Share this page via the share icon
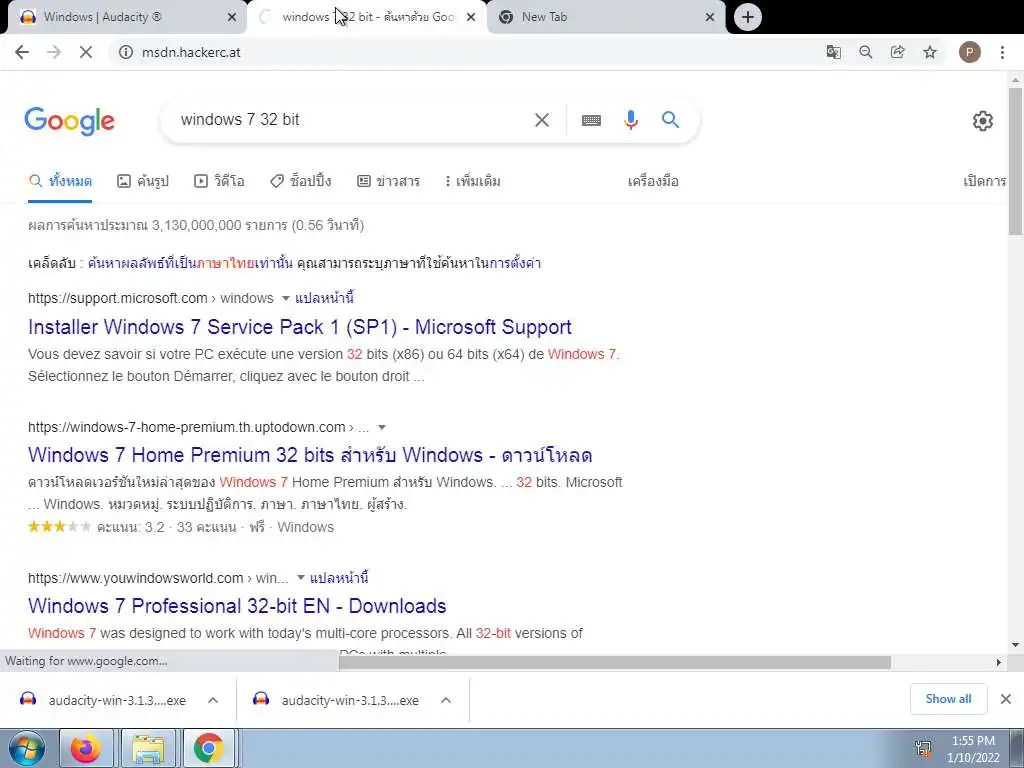This screenshot has height=768, width=1024. [897, 52]
